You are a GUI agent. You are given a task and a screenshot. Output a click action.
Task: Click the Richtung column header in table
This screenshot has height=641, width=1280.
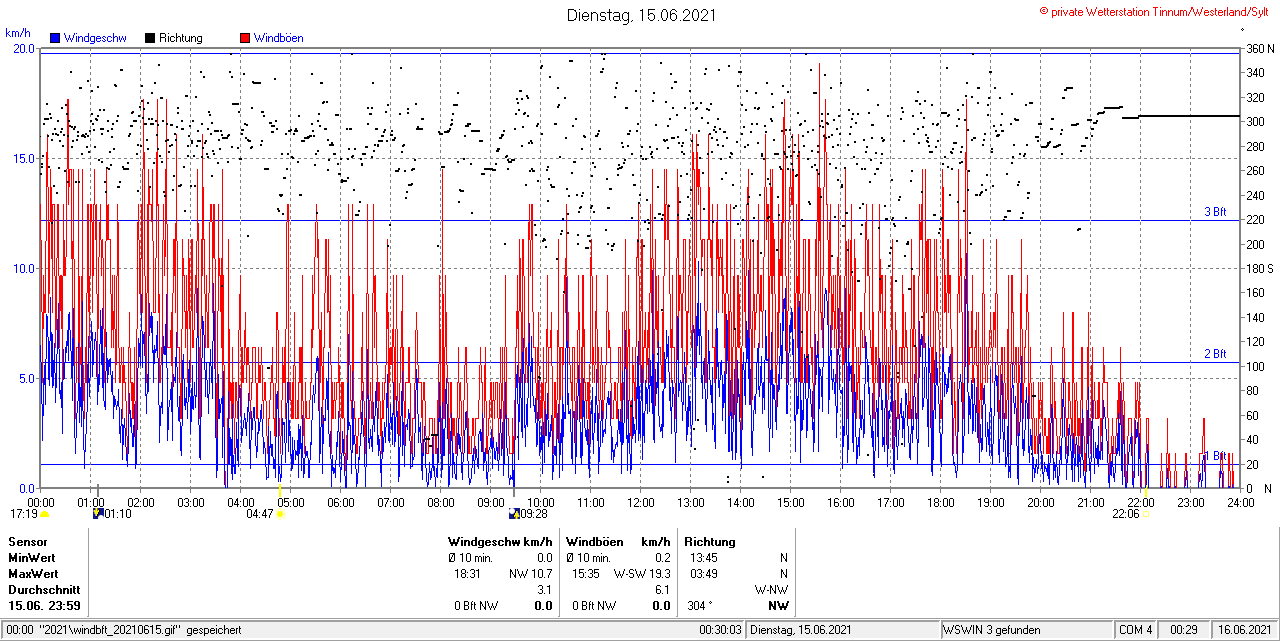coord(709,542)
